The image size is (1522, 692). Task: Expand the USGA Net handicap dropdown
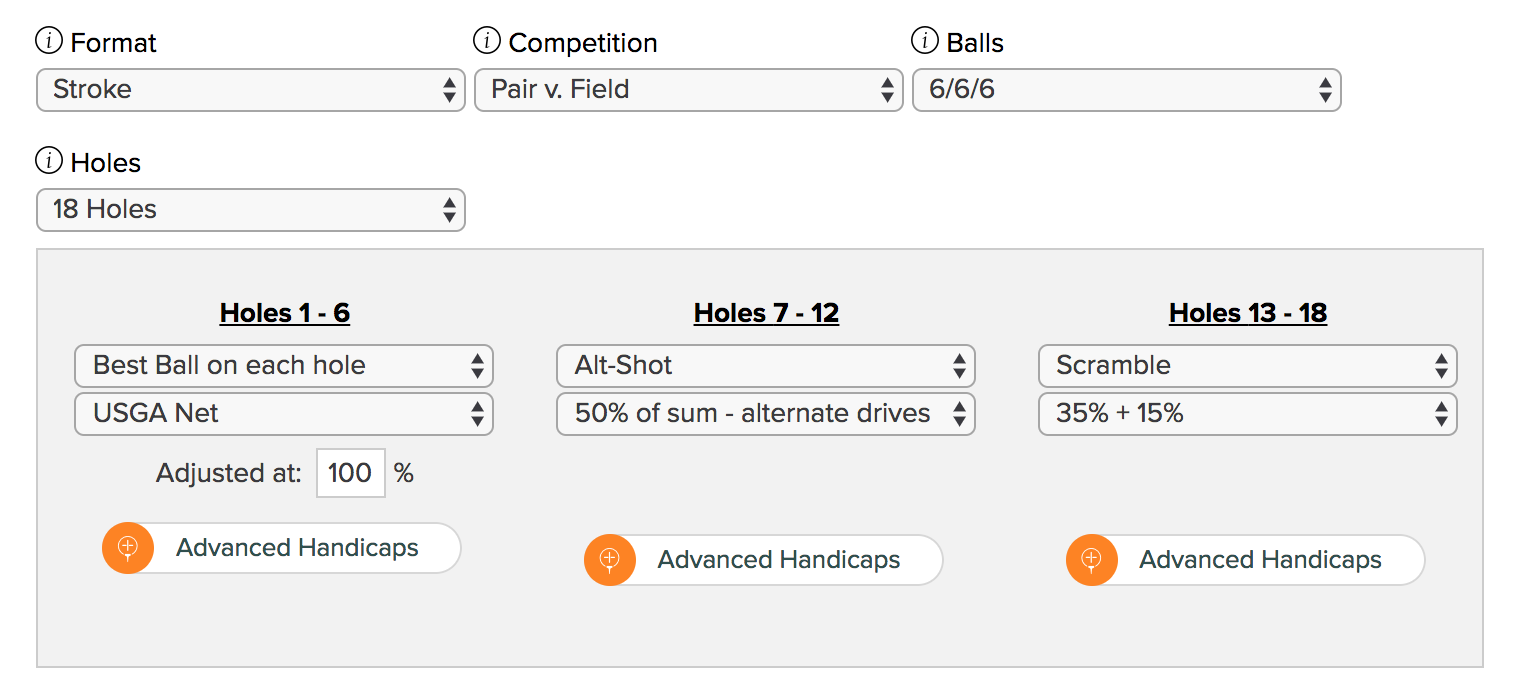(284, 414)
